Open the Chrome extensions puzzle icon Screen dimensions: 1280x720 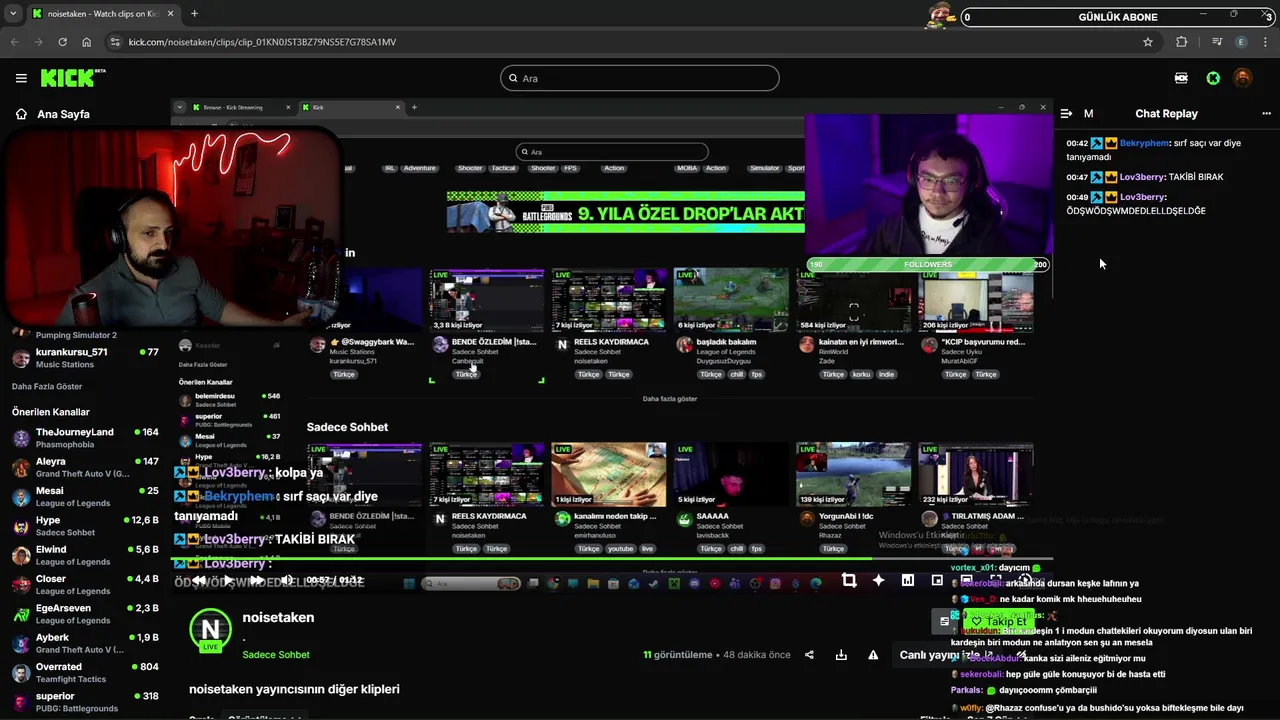(x=1182, y=42)
